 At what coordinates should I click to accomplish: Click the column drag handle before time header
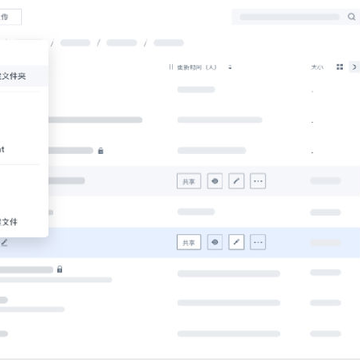(x=171, y=67)
